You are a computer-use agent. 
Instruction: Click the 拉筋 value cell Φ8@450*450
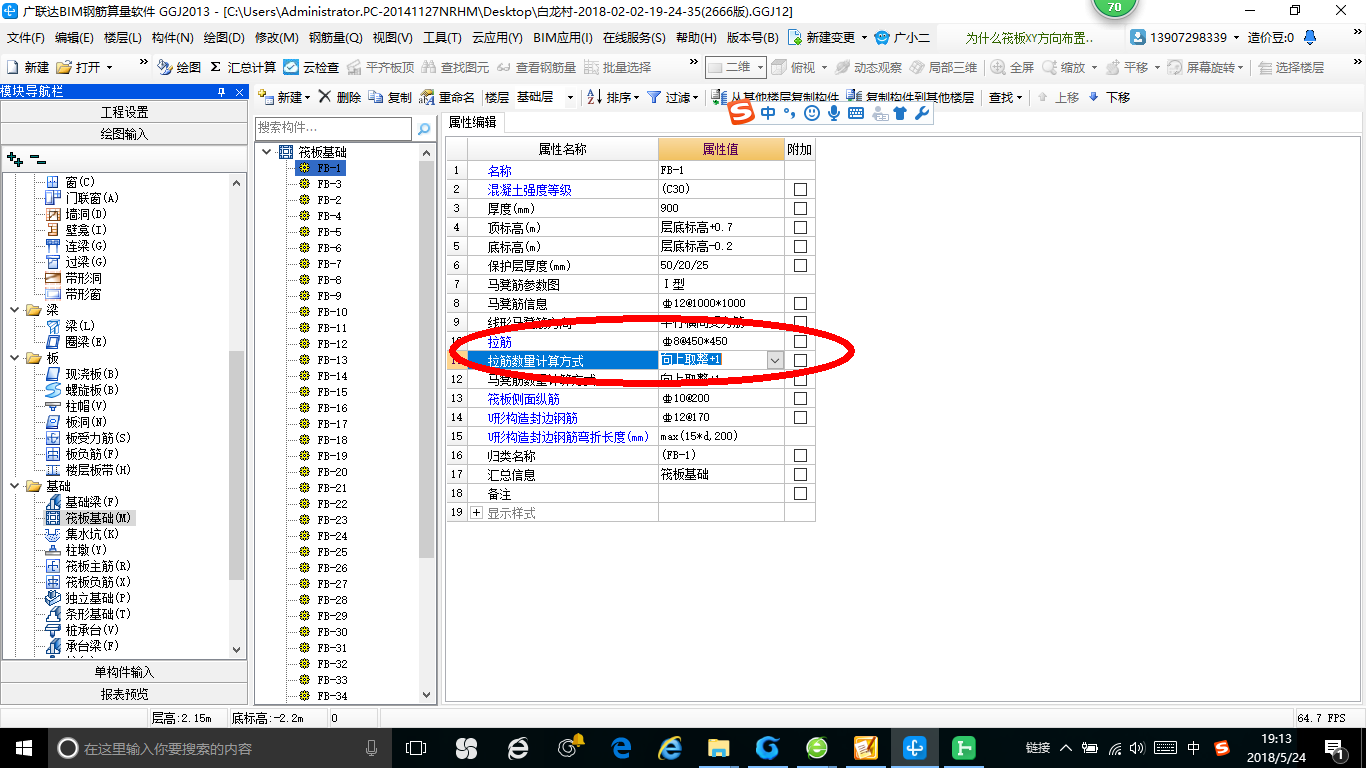(x=721, y=342)
